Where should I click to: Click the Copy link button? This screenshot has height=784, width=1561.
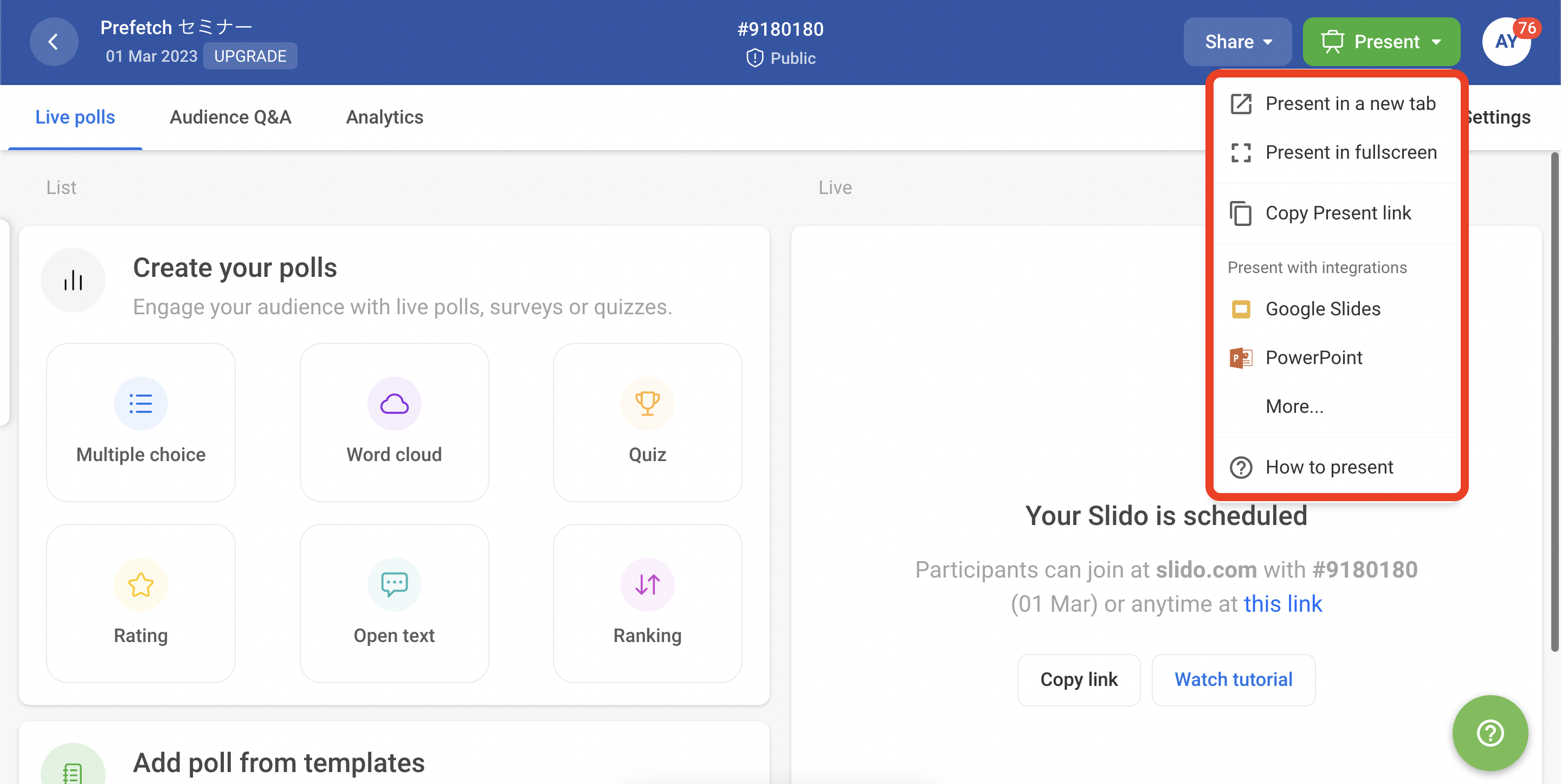(x=1079, y=680)
